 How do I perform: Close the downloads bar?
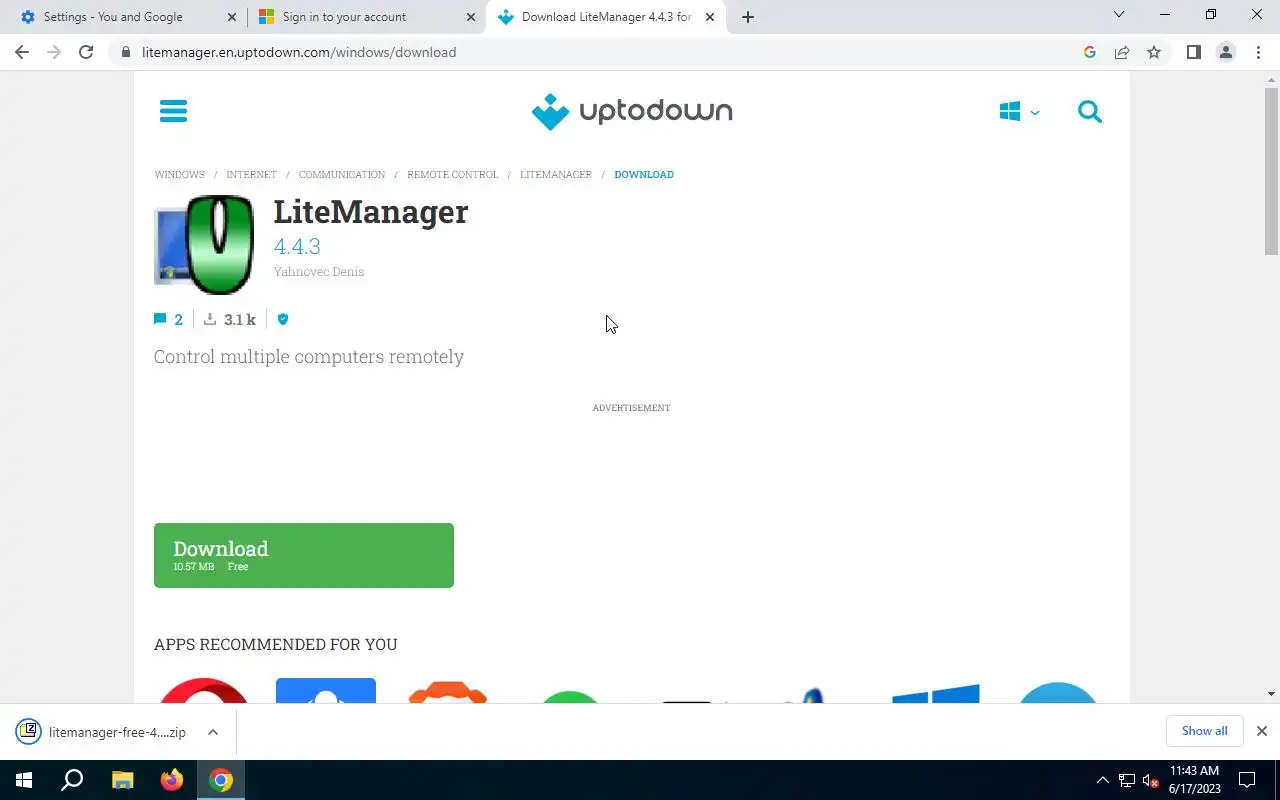[x=1262, y=731]
